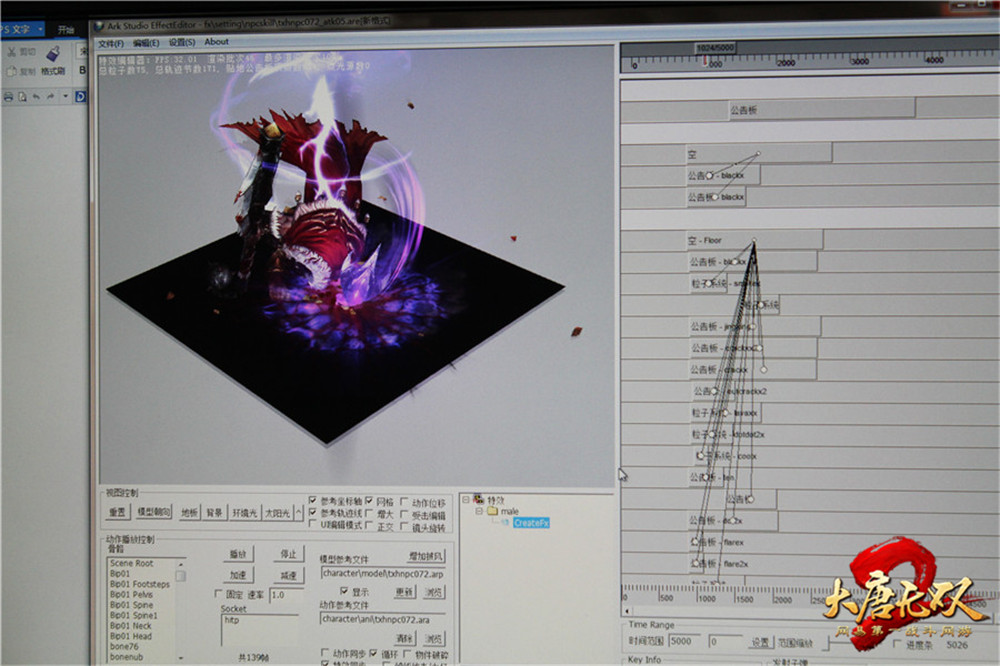Screen dimensions: 1000x666
Task: Click the Ark Studio title bar icon
Action: (99, 27)
